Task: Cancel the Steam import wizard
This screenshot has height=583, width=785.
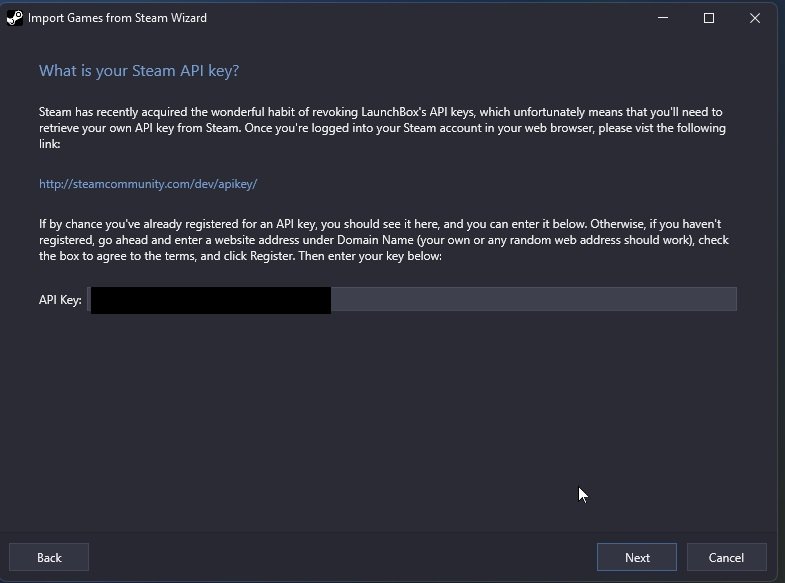Action: coord(726,557)
